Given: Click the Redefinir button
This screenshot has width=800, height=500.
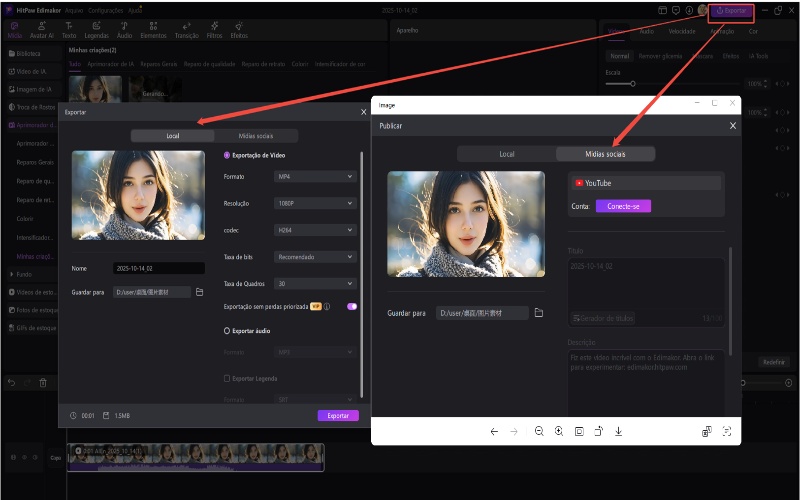Looking at the screenshot, I should pos(773,362).
